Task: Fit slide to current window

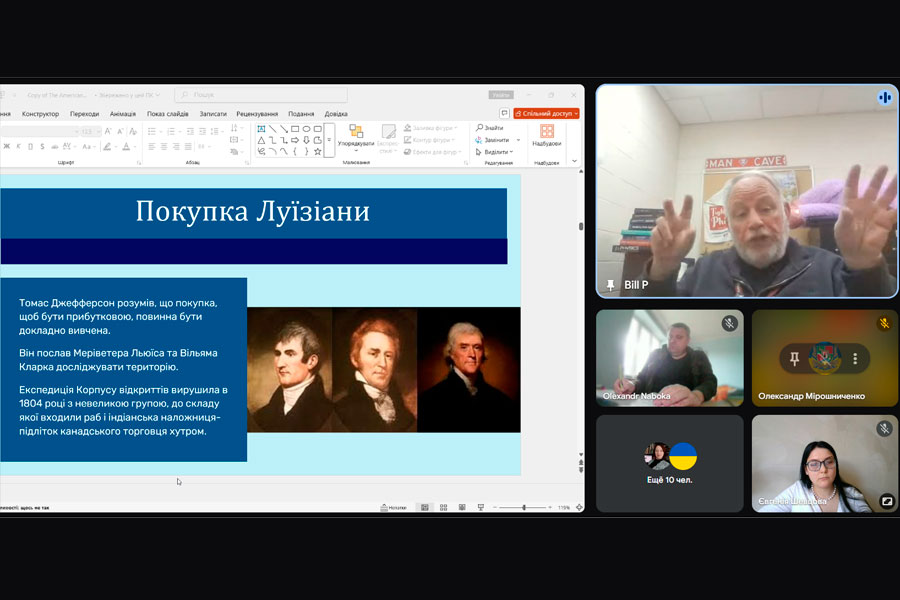Action: click(579, 507)
